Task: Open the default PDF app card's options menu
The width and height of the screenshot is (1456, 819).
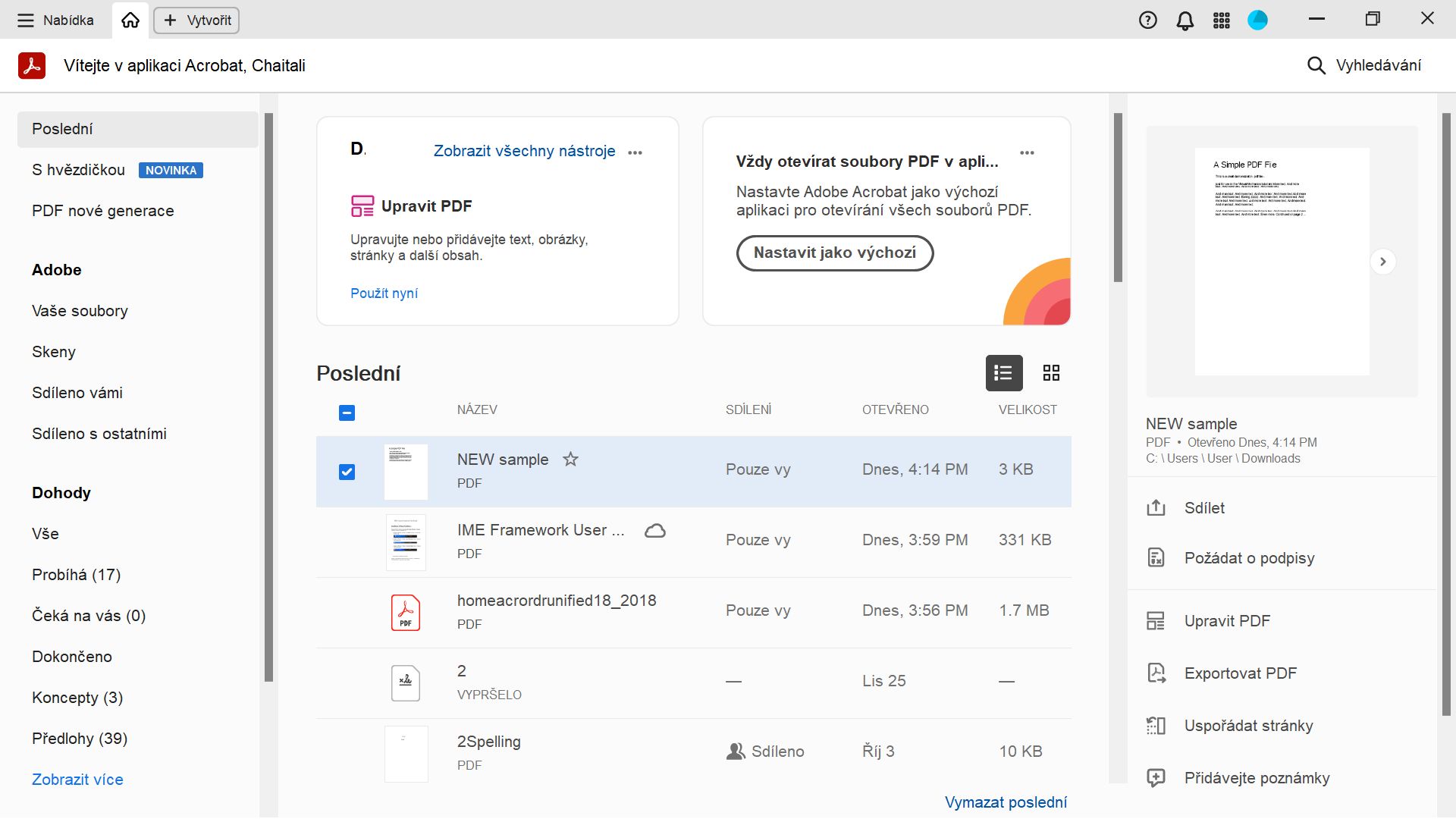Action: [x=1027, y=152]
